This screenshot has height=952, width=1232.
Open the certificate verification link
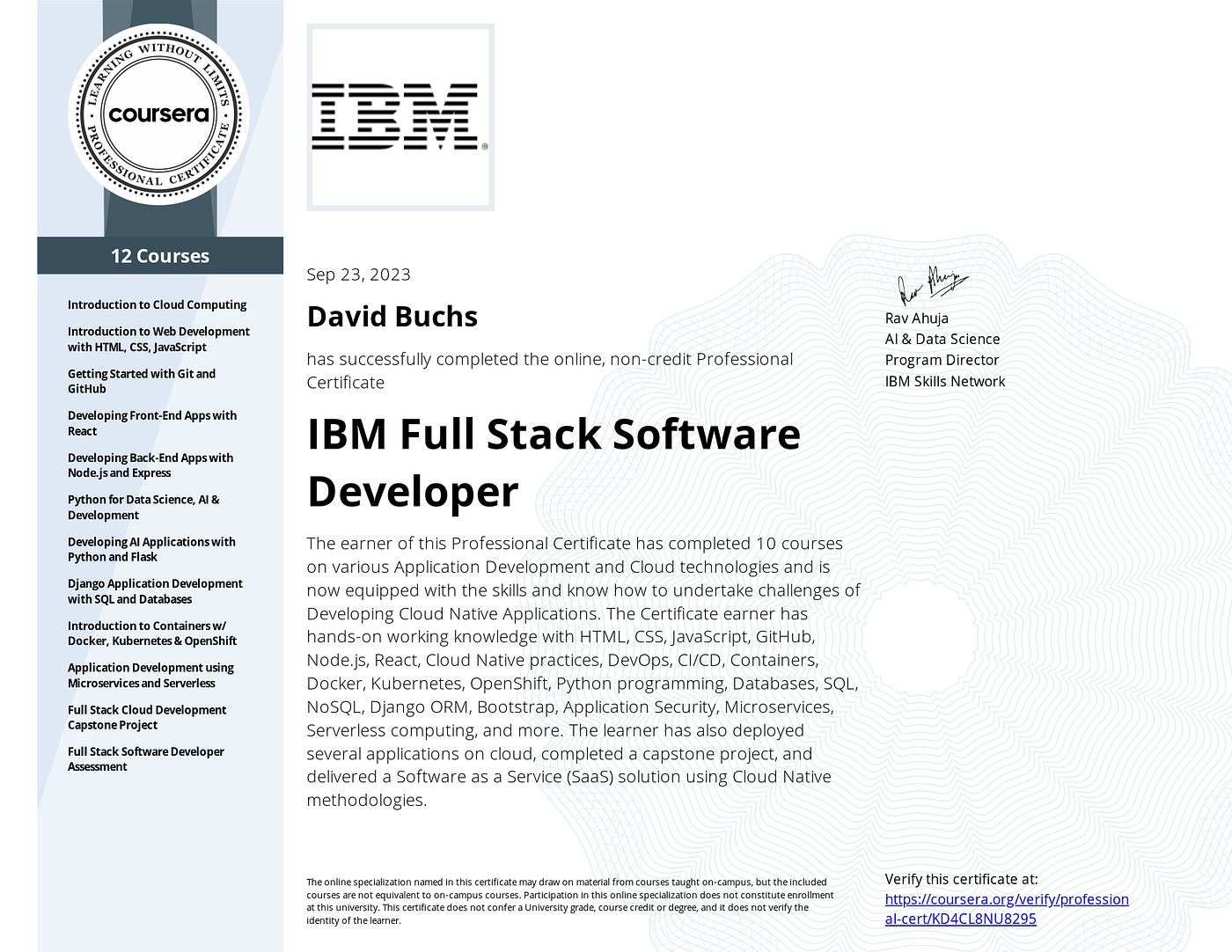coord(1007,908)
